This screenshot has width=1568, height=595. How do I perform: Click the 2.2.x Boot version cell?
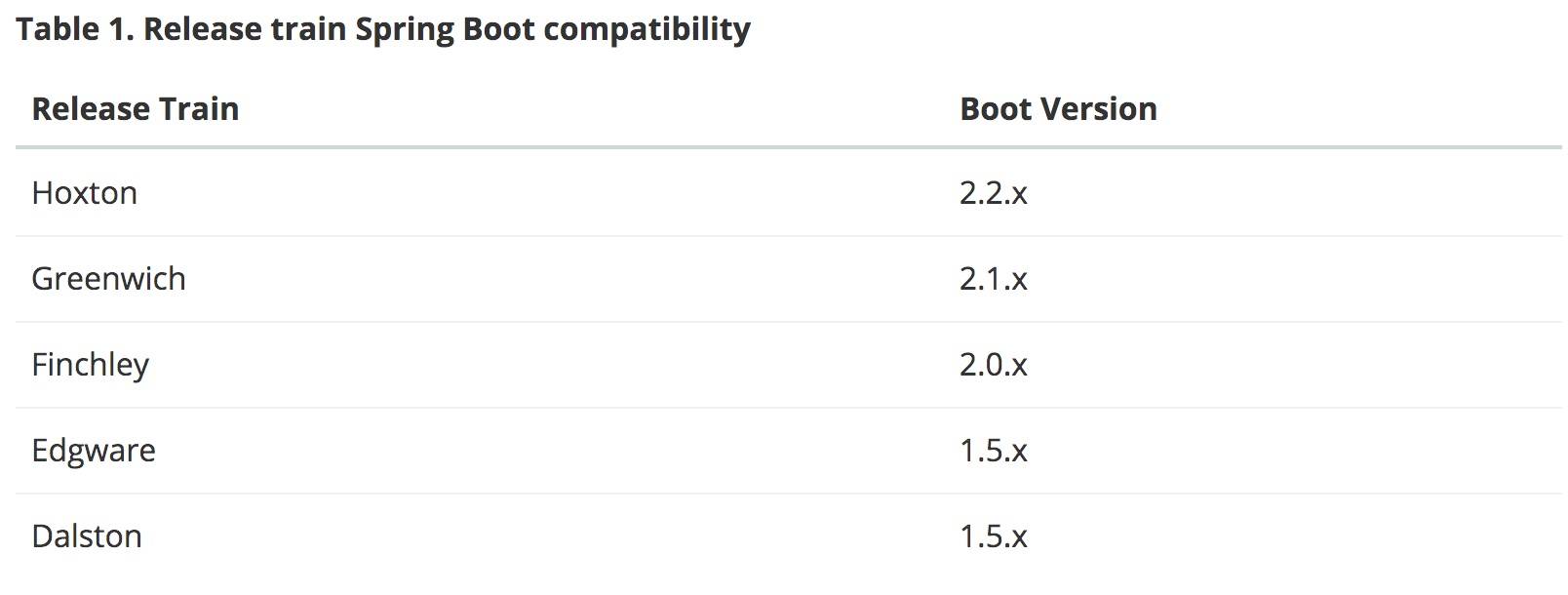tap(993, 193)
